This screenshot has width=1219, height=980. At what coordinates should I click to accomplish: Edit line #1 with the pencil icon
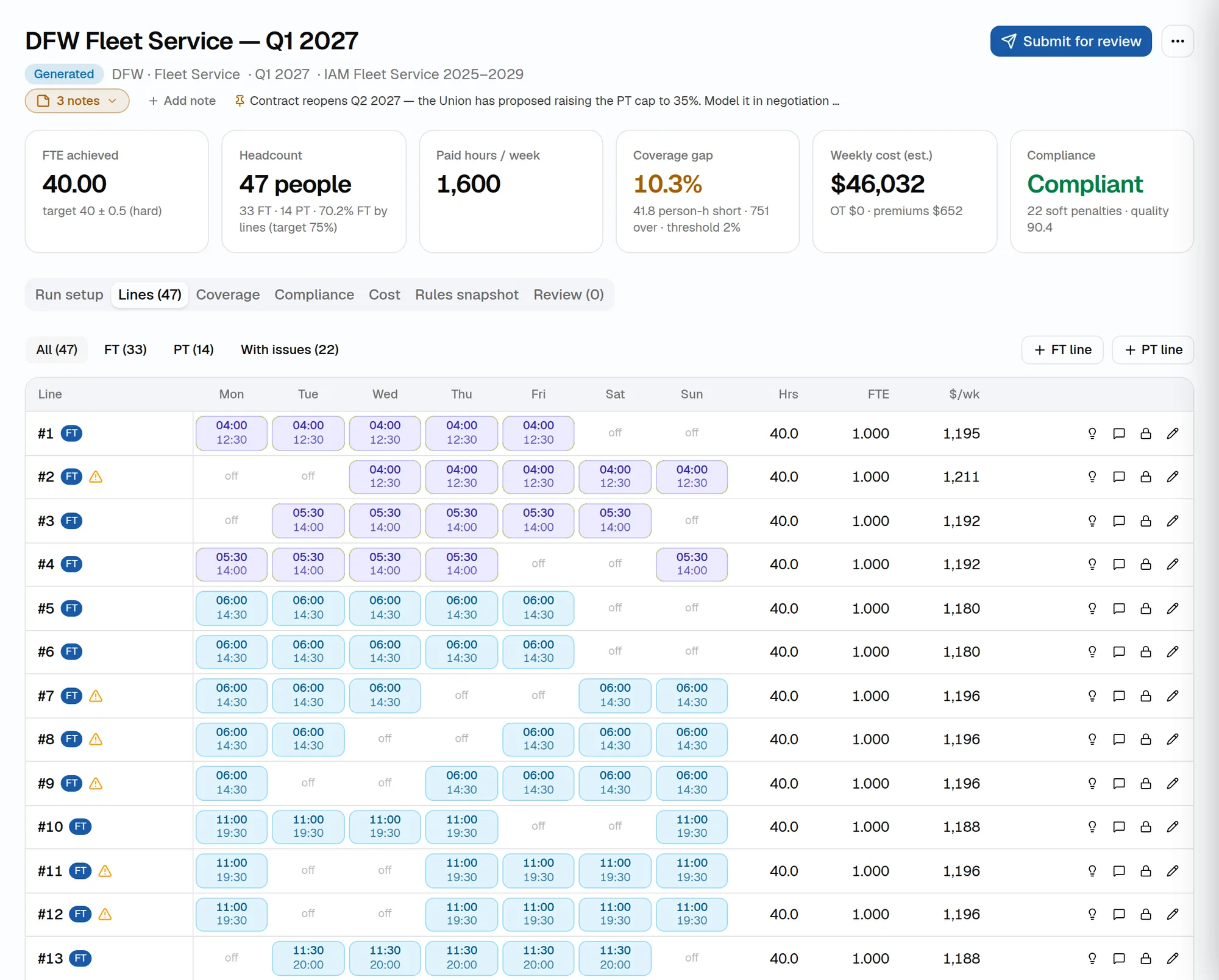tap(1173, 433)
